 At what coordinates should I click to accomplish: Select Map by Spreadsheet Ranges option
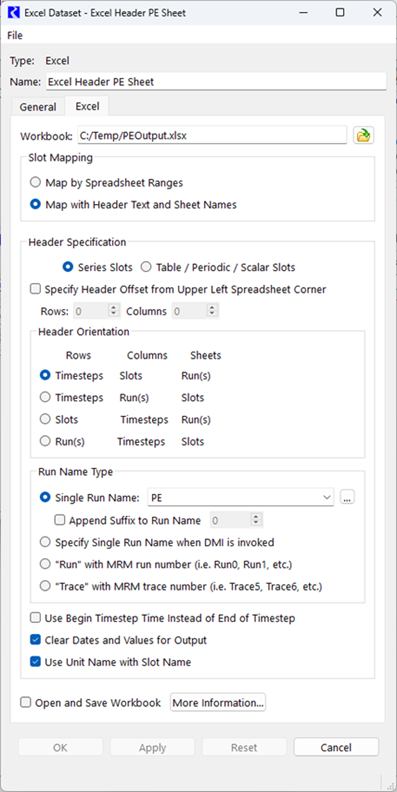click(35, 182)
